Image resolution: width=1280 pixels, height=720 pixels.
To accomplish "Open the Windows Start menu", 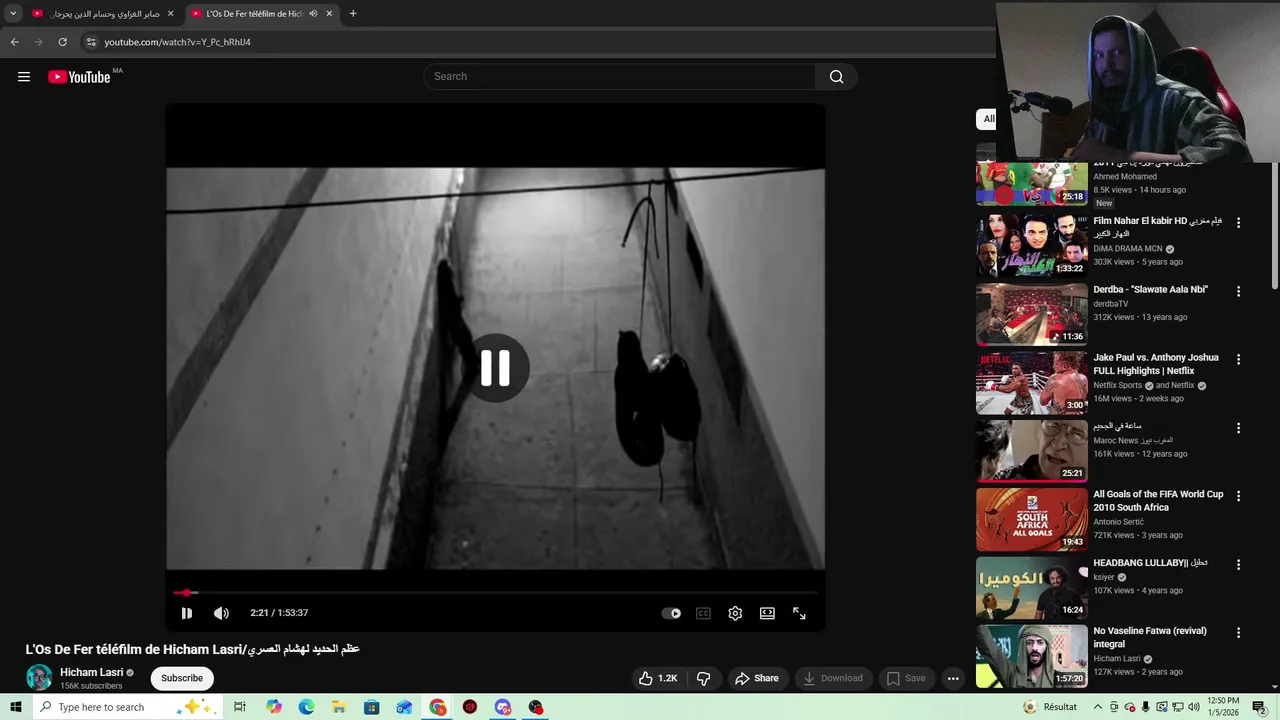I will [15, 707].
